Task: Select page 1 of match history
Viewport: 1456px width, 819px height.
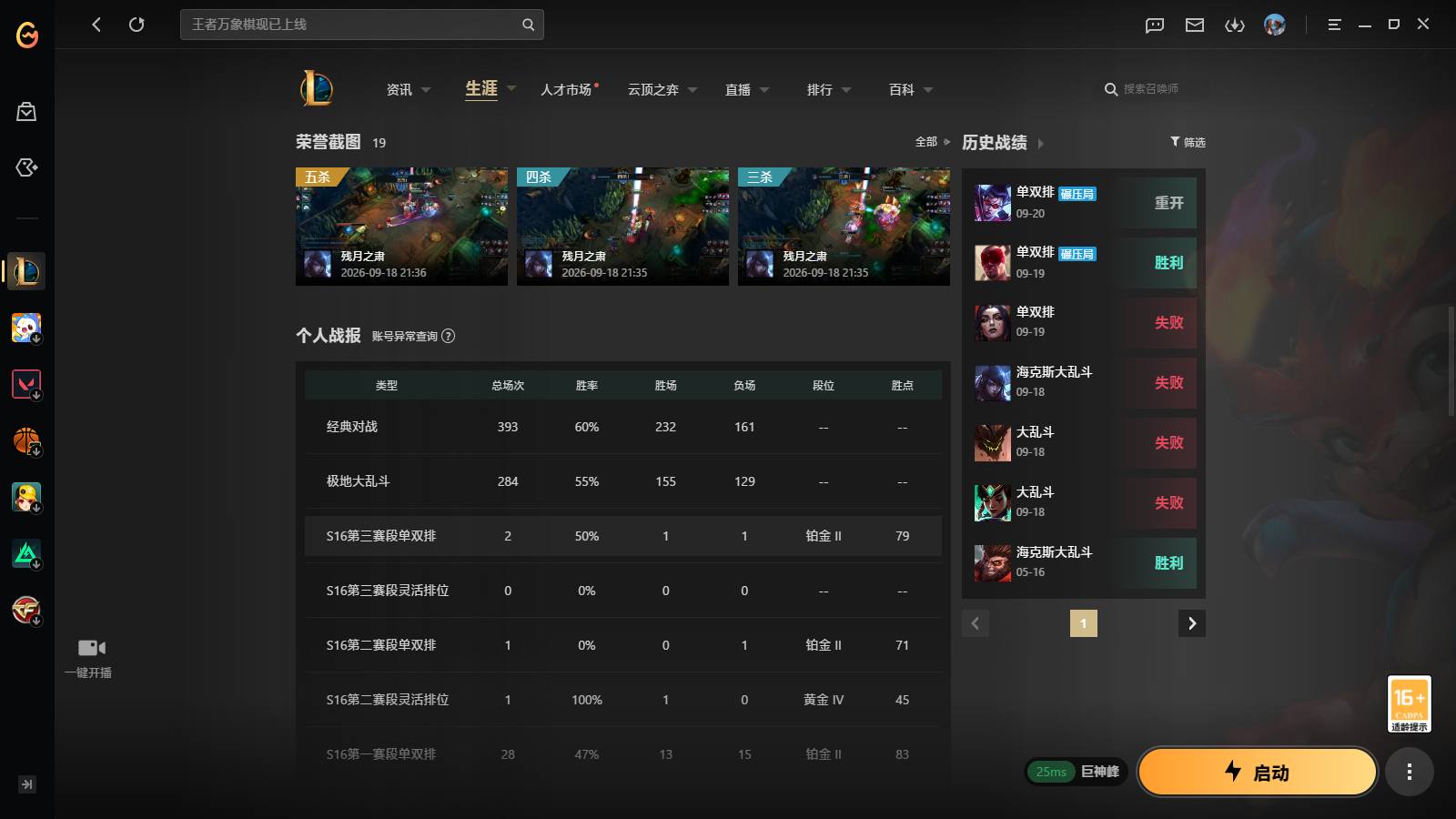Action: 1083,623
